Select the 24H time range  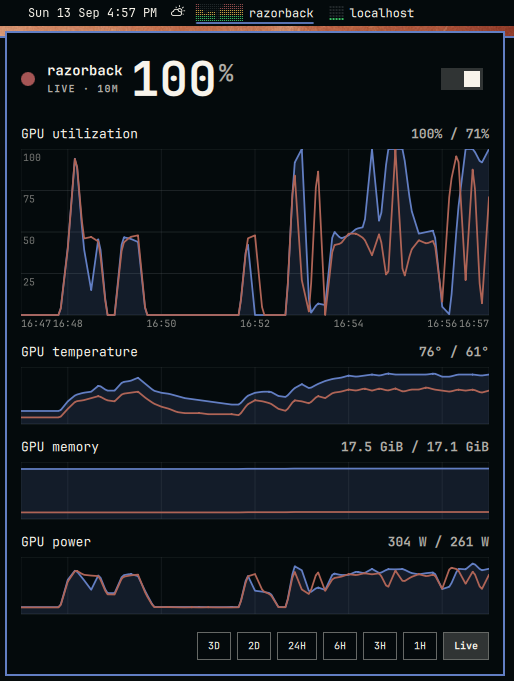pyautogui.click(x=297, y=646)
